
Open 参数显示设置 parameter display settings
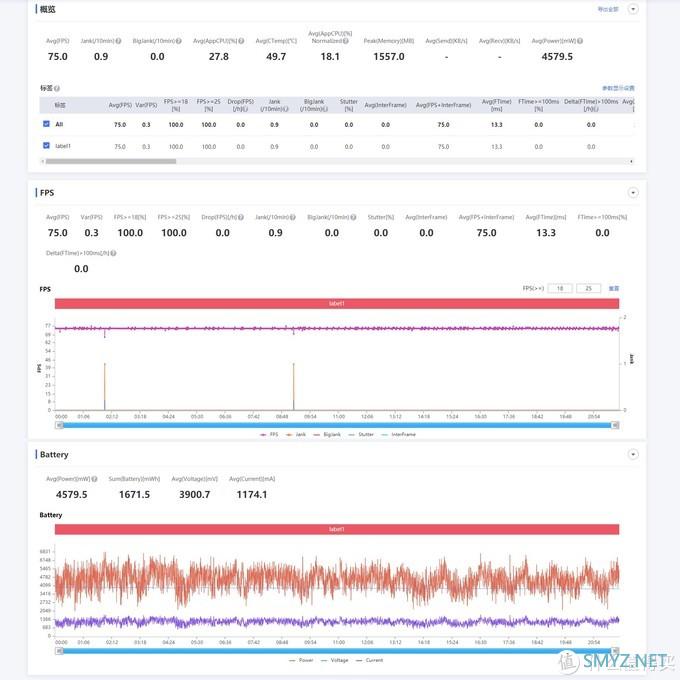(x=618, y=88)
